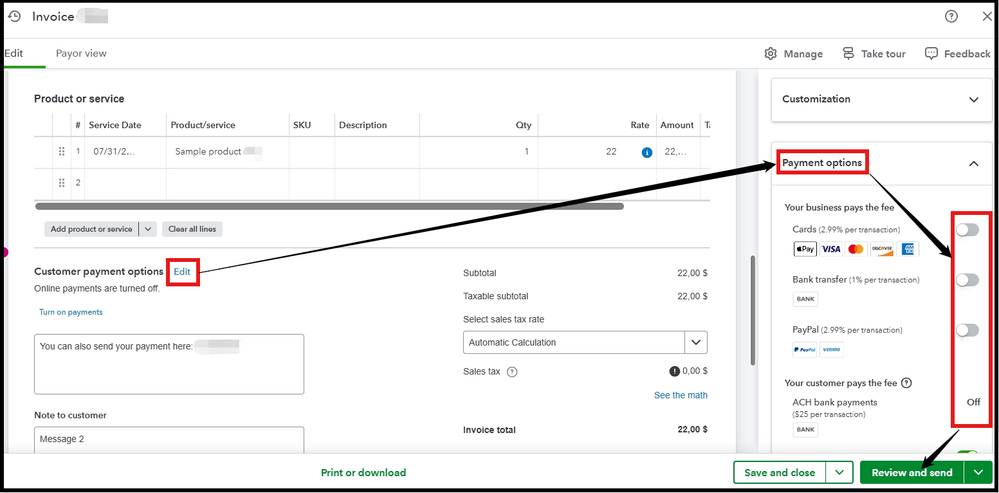This screenshot has height=493, width=999.
Task: Click the Invoice total amount
Action: [x=693, y=429]
